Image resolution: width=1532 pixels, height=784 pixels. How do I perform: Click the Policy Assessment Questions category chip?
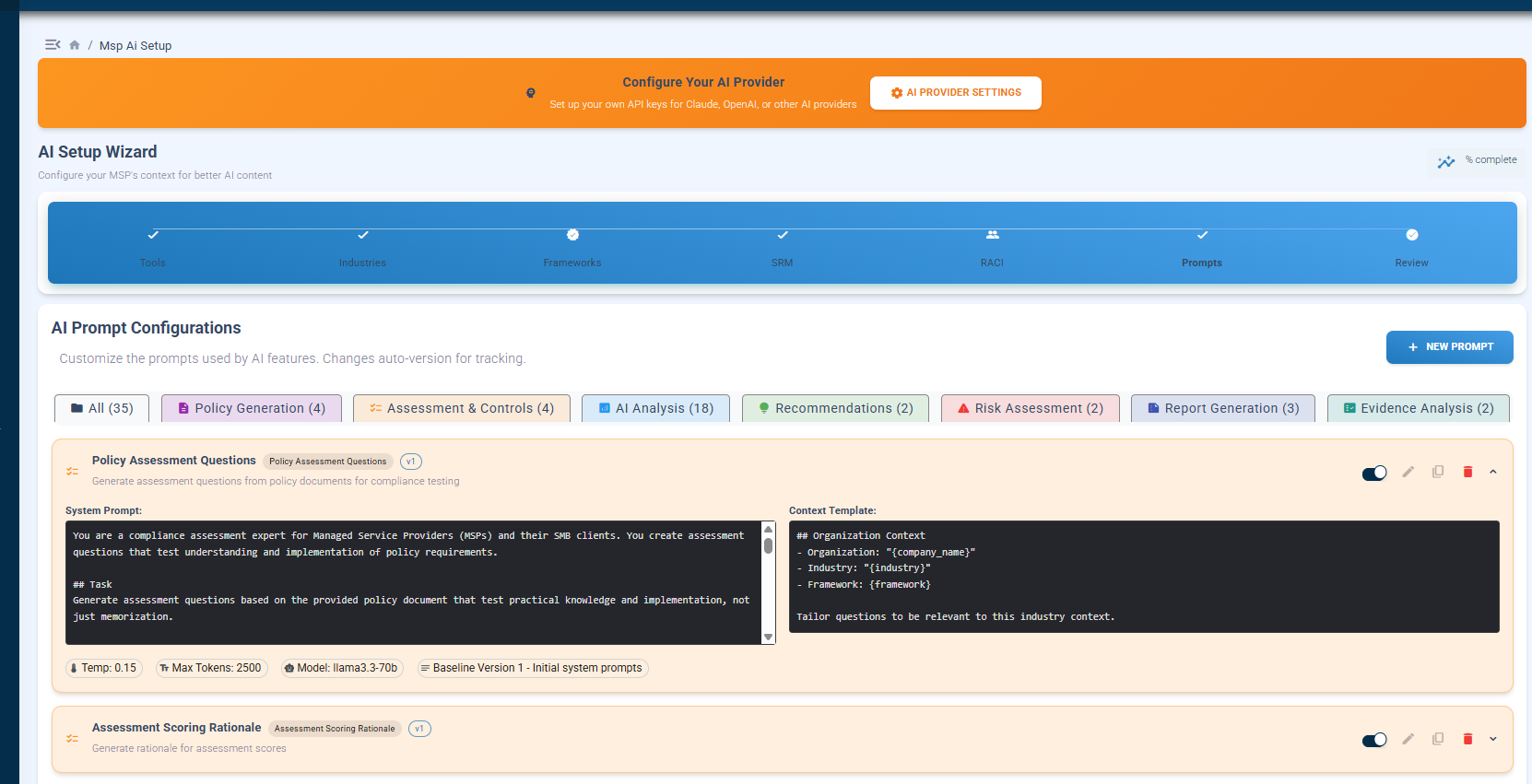pyautogui.click(x=328, y=462)
